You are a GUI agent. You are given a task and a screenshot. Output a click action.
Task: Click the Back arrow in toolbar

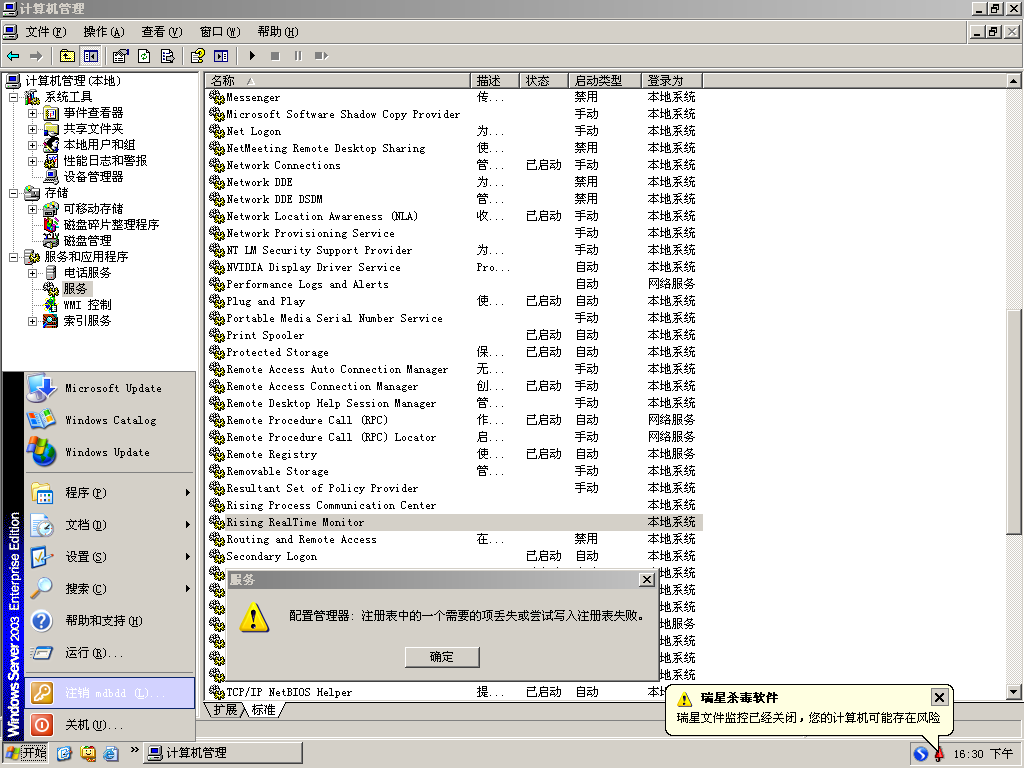[x=13, y=56]
